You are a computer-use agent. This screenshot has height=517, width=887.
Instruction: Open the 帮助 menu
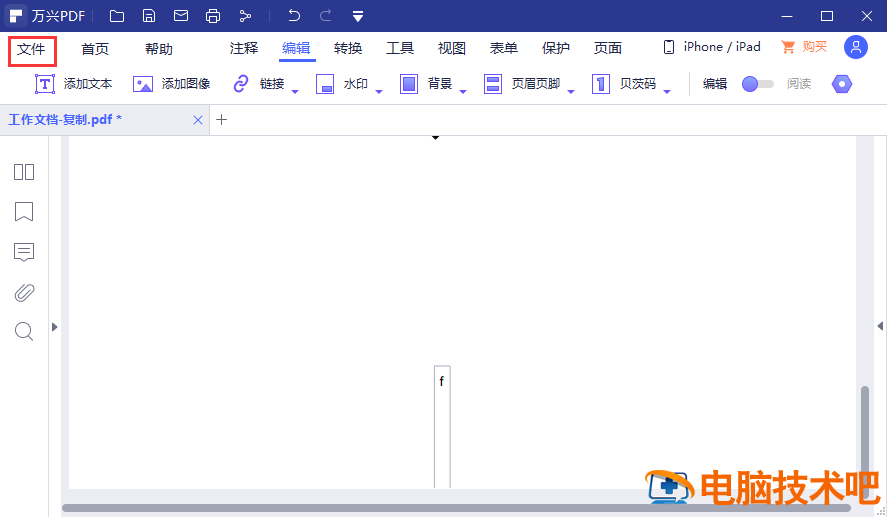[x=159, y=49]
